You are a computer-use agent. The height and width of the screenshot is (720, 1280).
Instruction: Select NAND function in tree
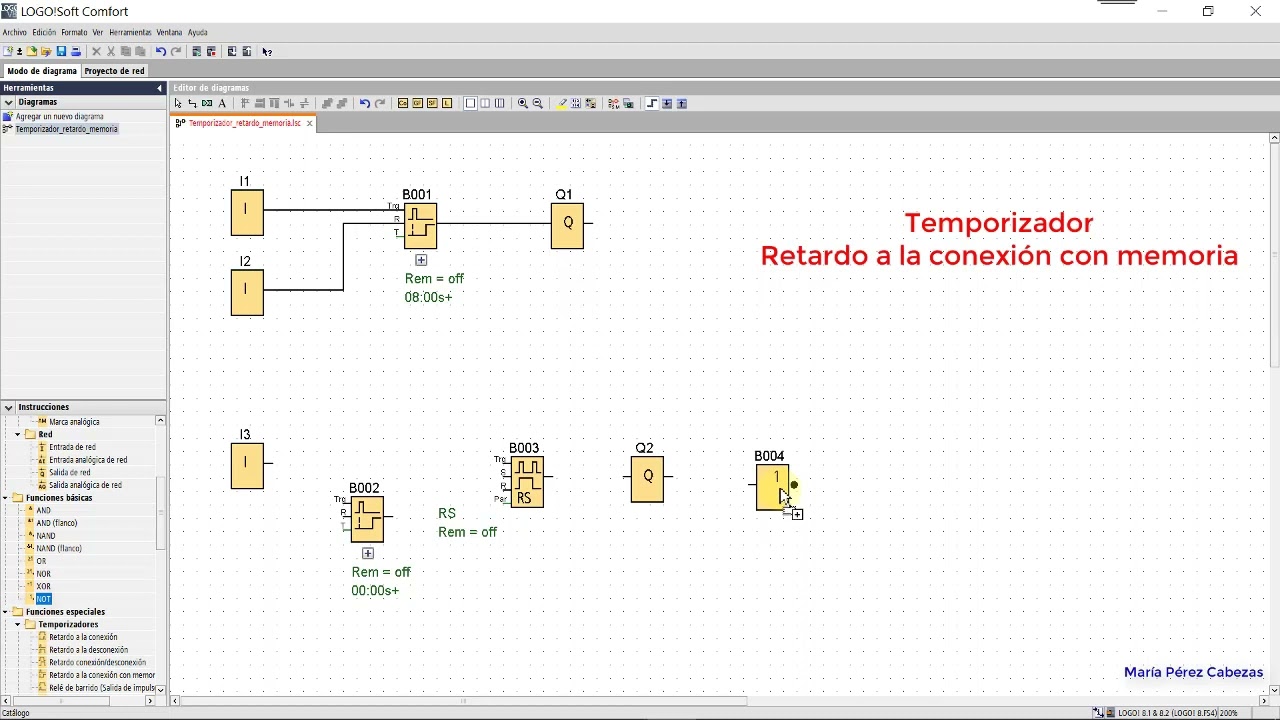pos(46,536)
